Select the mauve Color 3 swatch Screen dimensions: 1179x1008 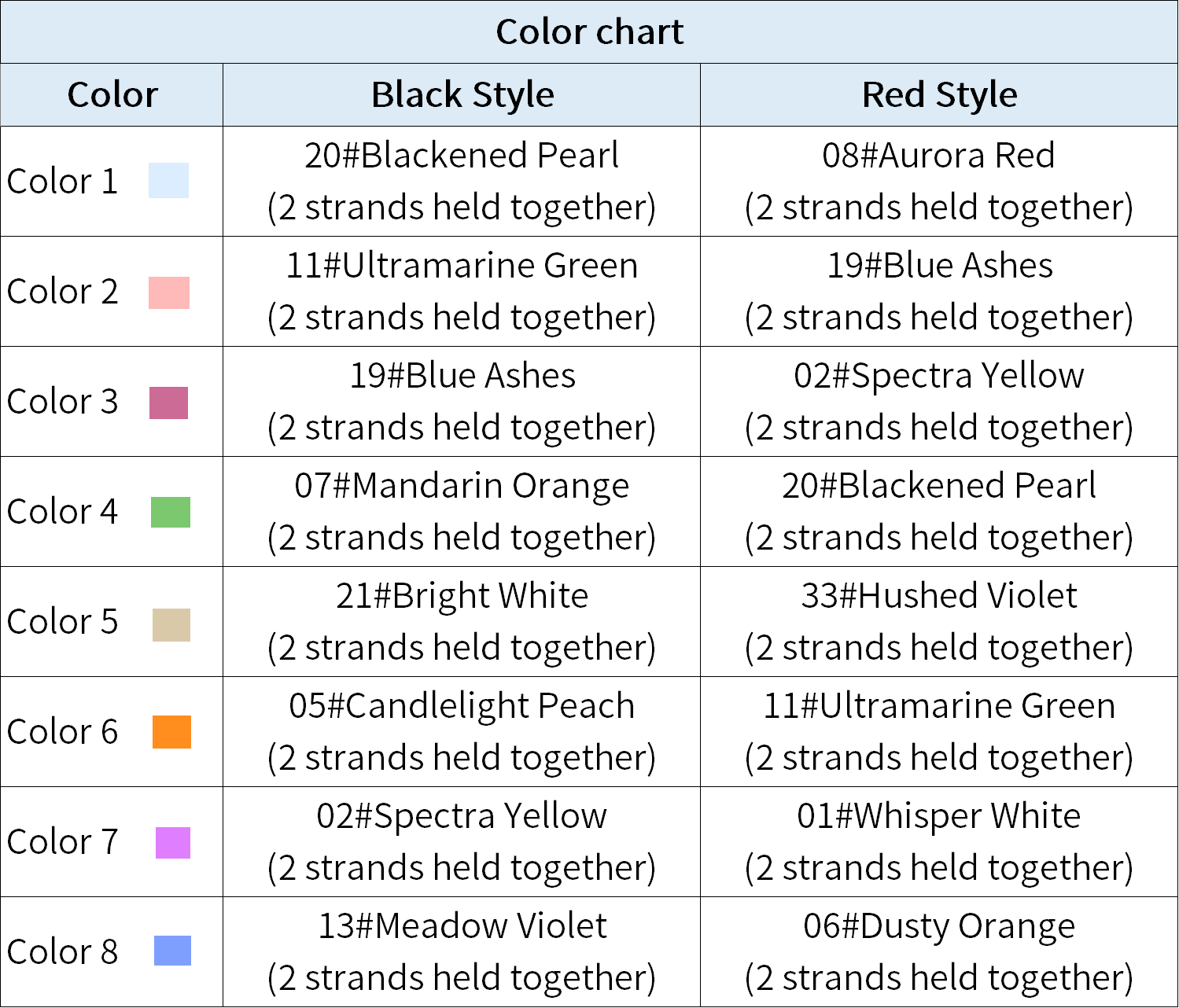click(168, 403)
